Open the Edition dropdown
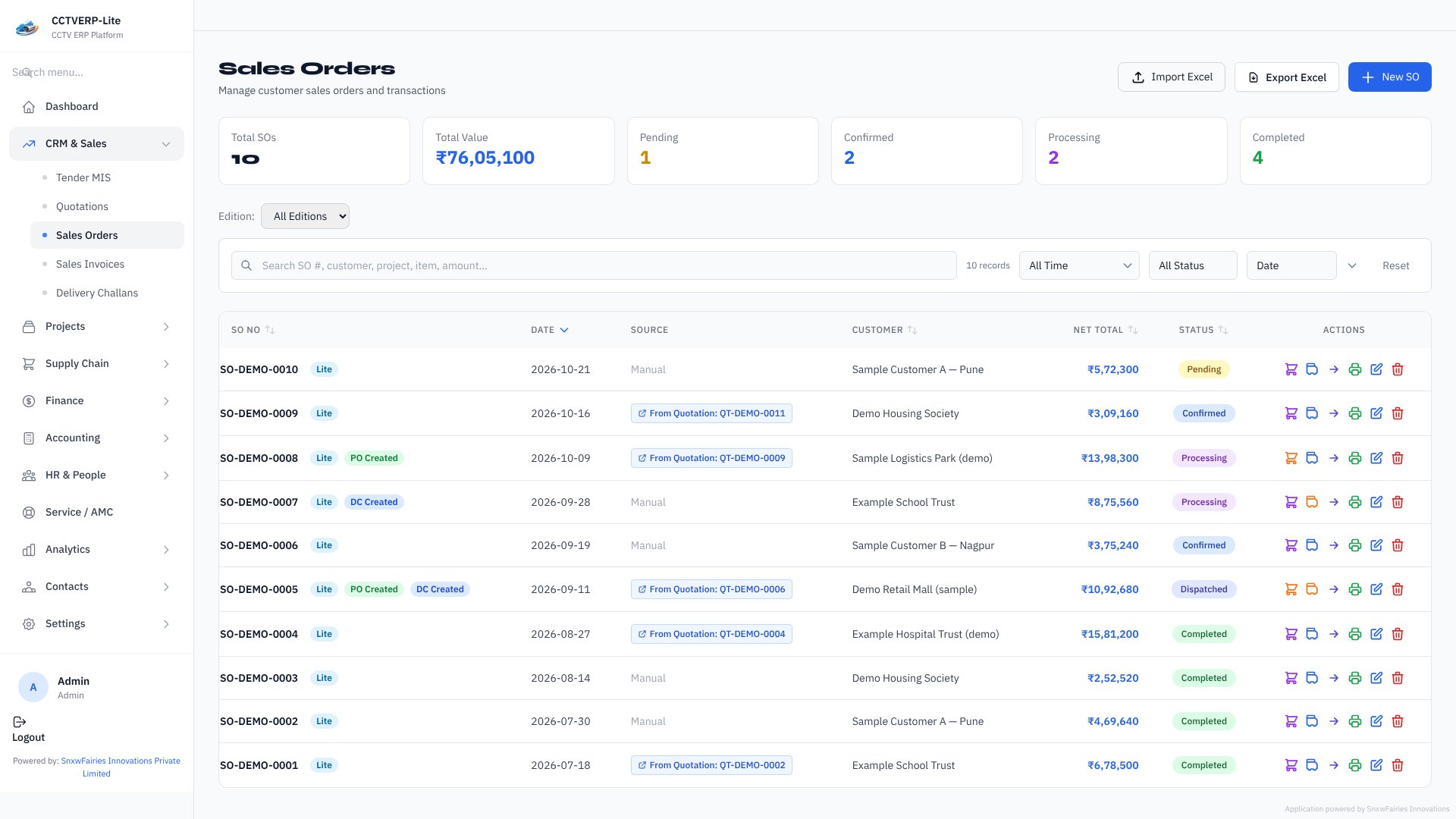 coord(305,216)
